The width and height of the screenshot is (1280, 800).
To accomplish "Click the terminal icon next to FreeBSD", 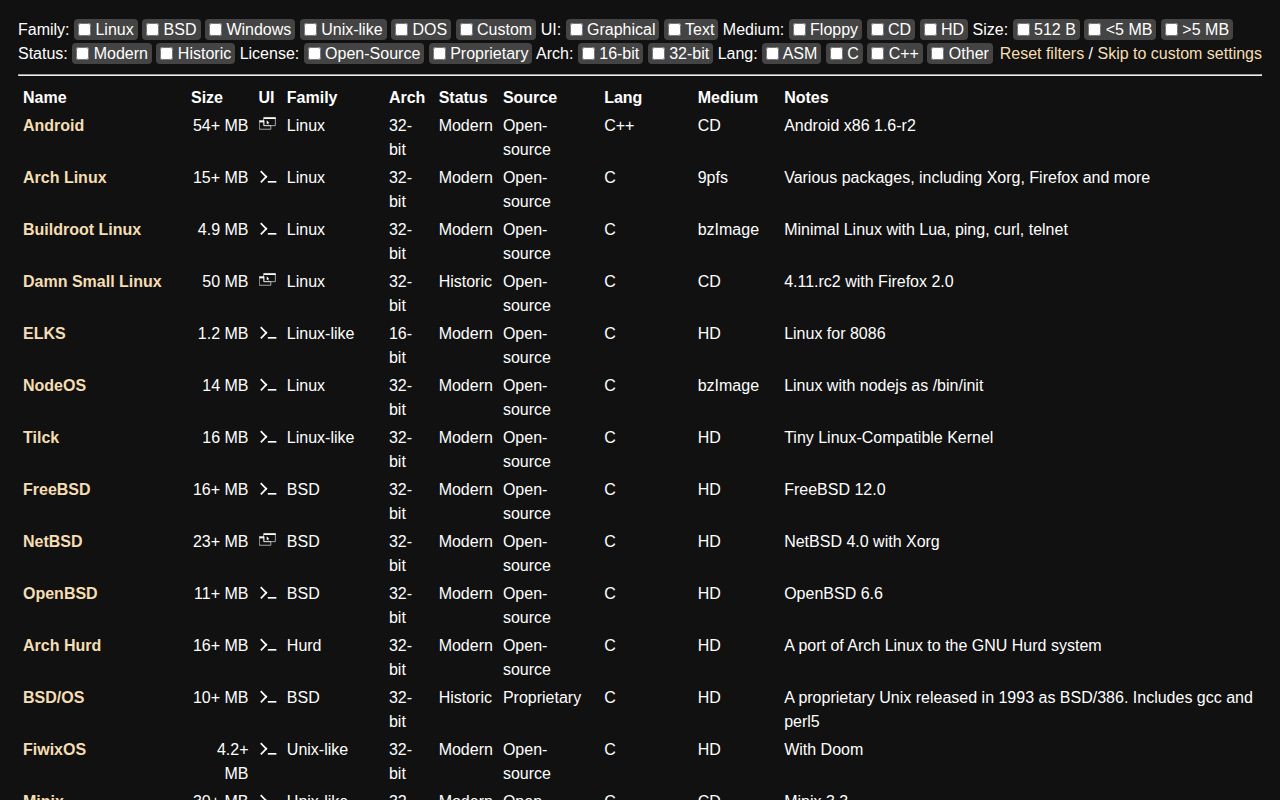I will click(x=266, y=489).
